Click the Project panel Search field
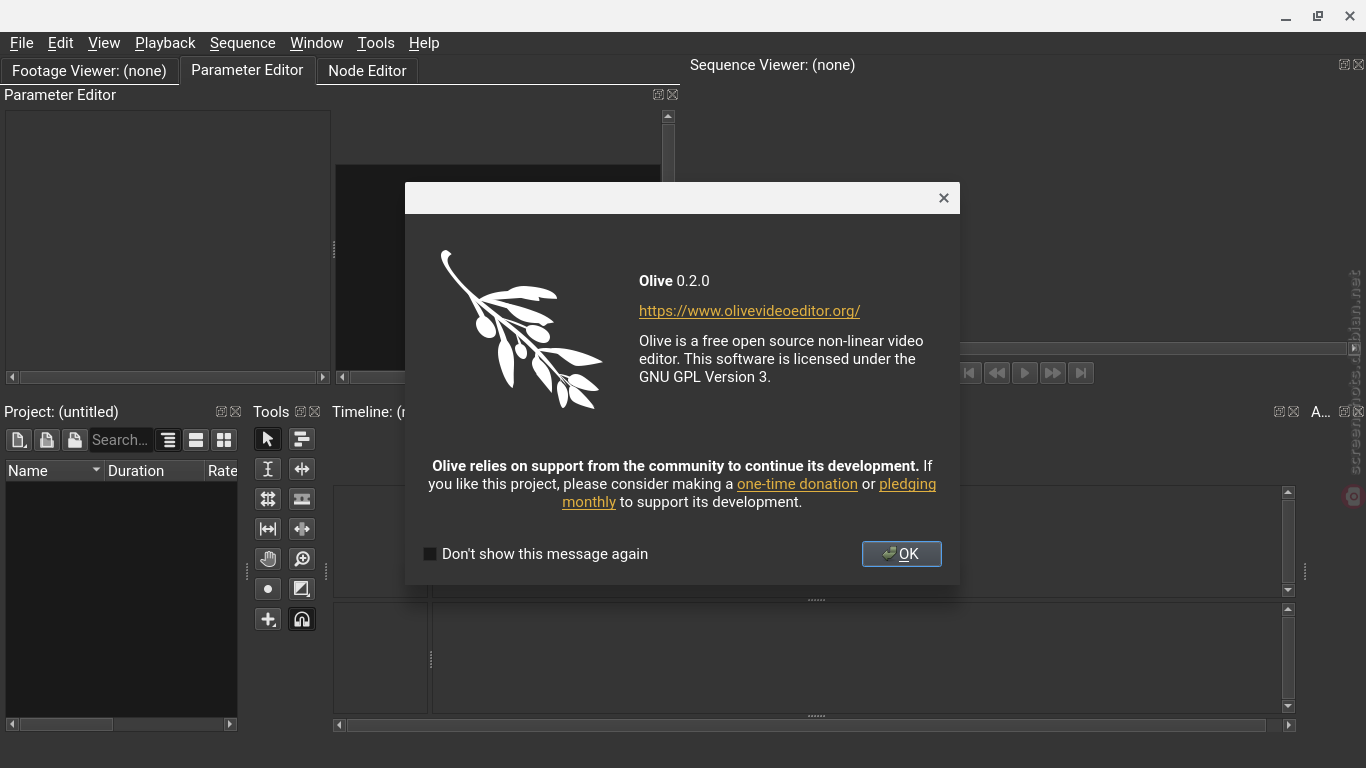Screen dimensions: 1366x768 tap(121, 440)
